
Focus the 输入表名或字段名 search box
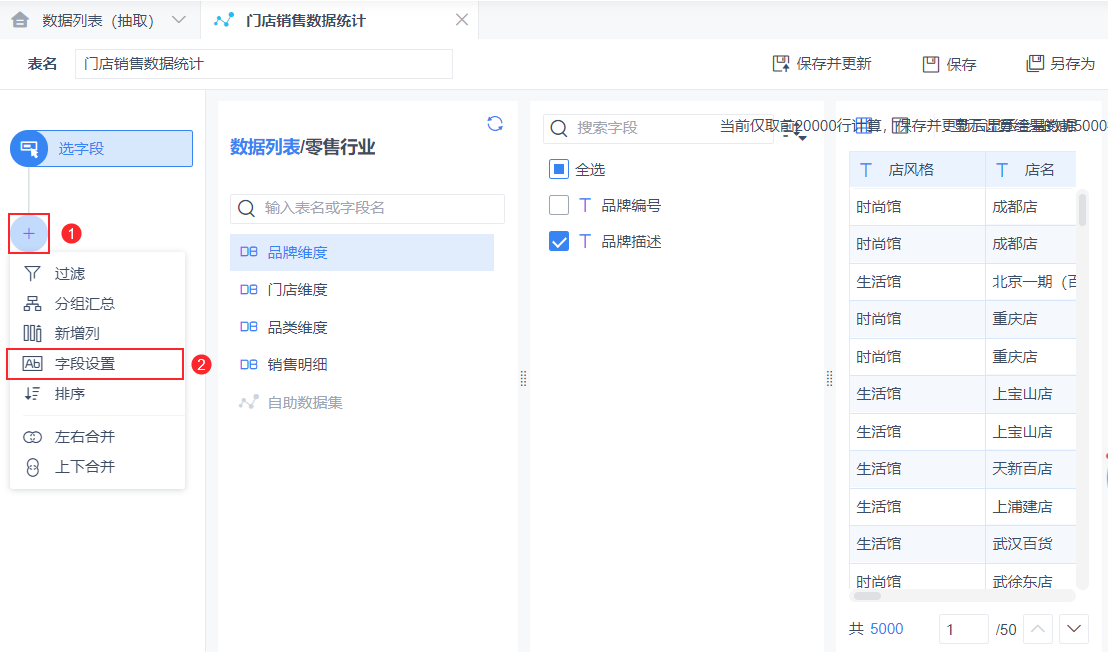[x=367, y=208]
